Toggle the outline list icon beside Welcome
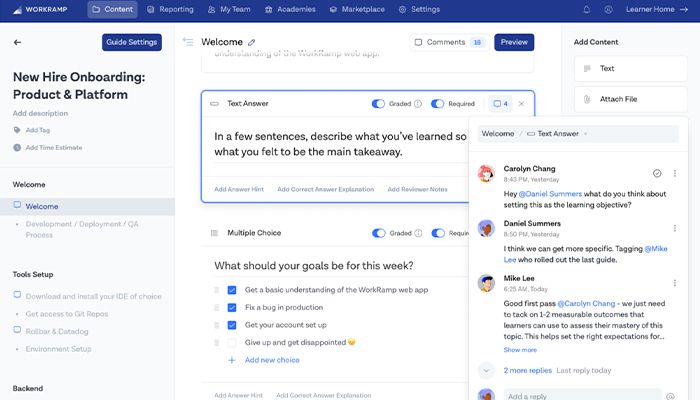The image size is (700, 400). pyautogui.click(x=188, y=42)
